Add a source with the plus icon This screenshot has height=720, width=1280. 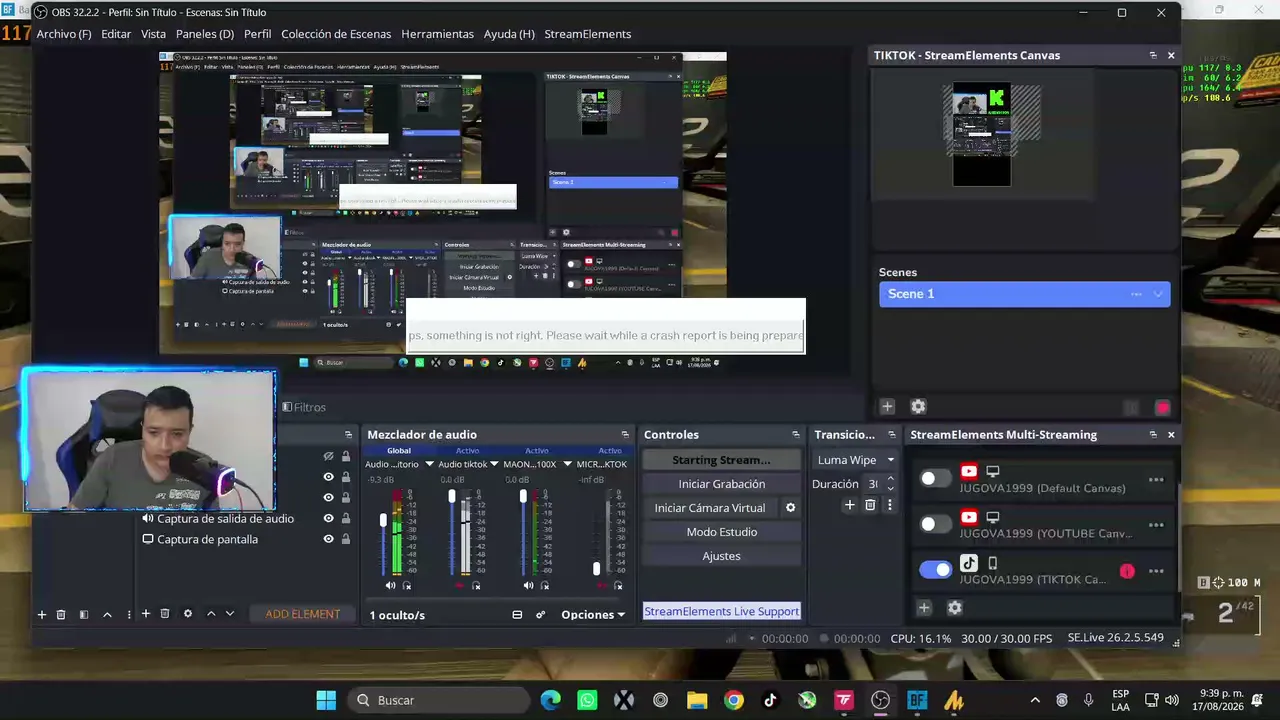(146, 614)
